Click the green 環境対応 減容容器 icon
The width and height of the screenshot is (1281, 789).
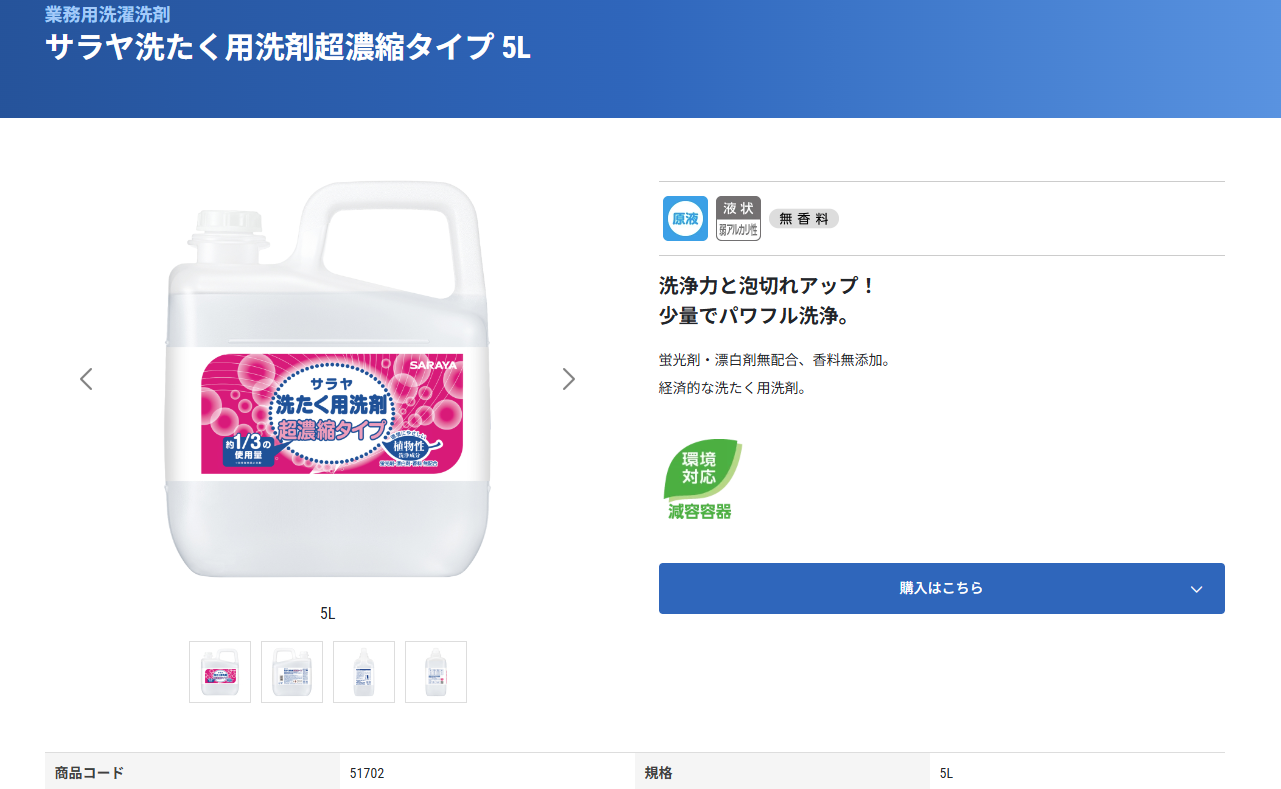[701, 481]
